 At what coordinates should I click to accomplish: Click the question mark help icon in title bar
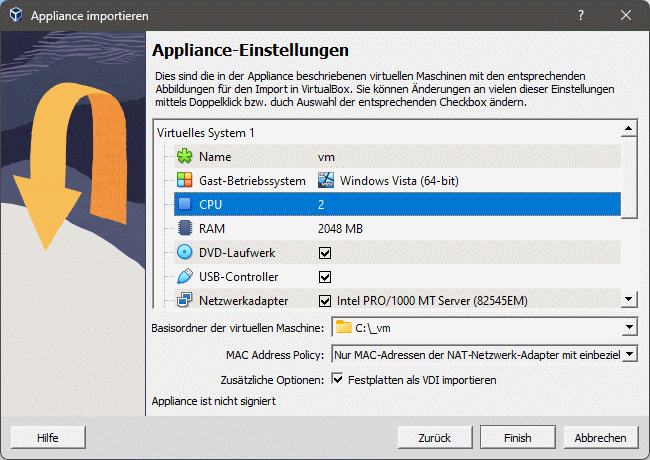click(581, 16)
